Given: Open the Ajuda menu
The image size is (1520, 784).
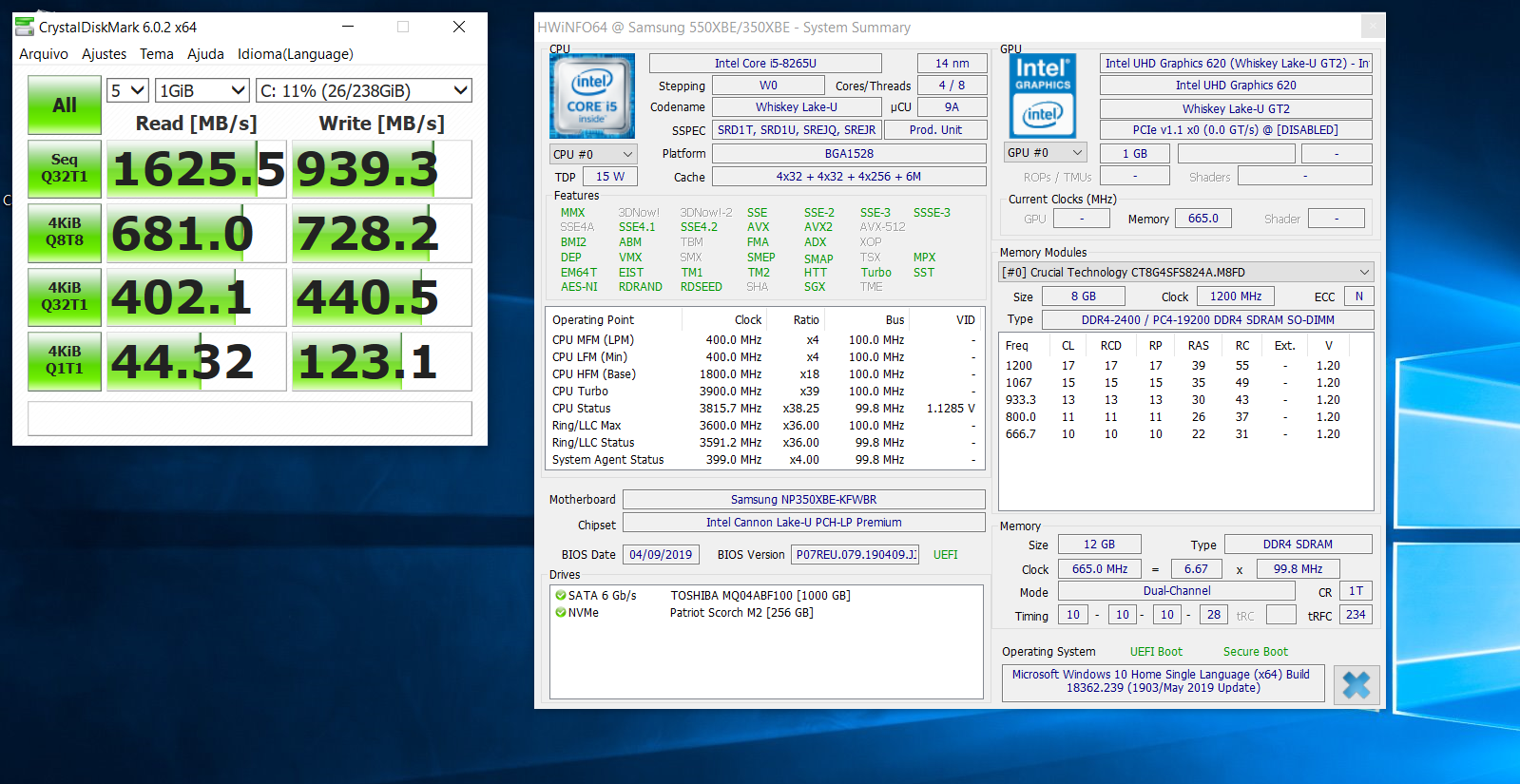Looking at the screenshot, I should [x=205, y=54].
